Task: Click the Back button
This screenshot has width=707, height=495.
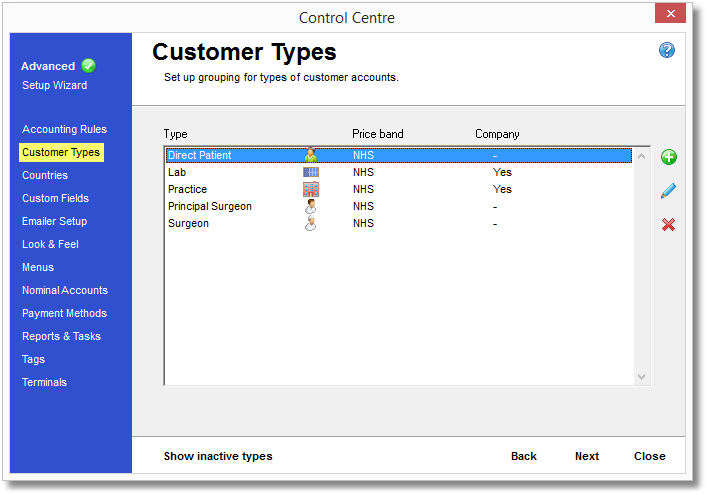Action: pos(524,456)
